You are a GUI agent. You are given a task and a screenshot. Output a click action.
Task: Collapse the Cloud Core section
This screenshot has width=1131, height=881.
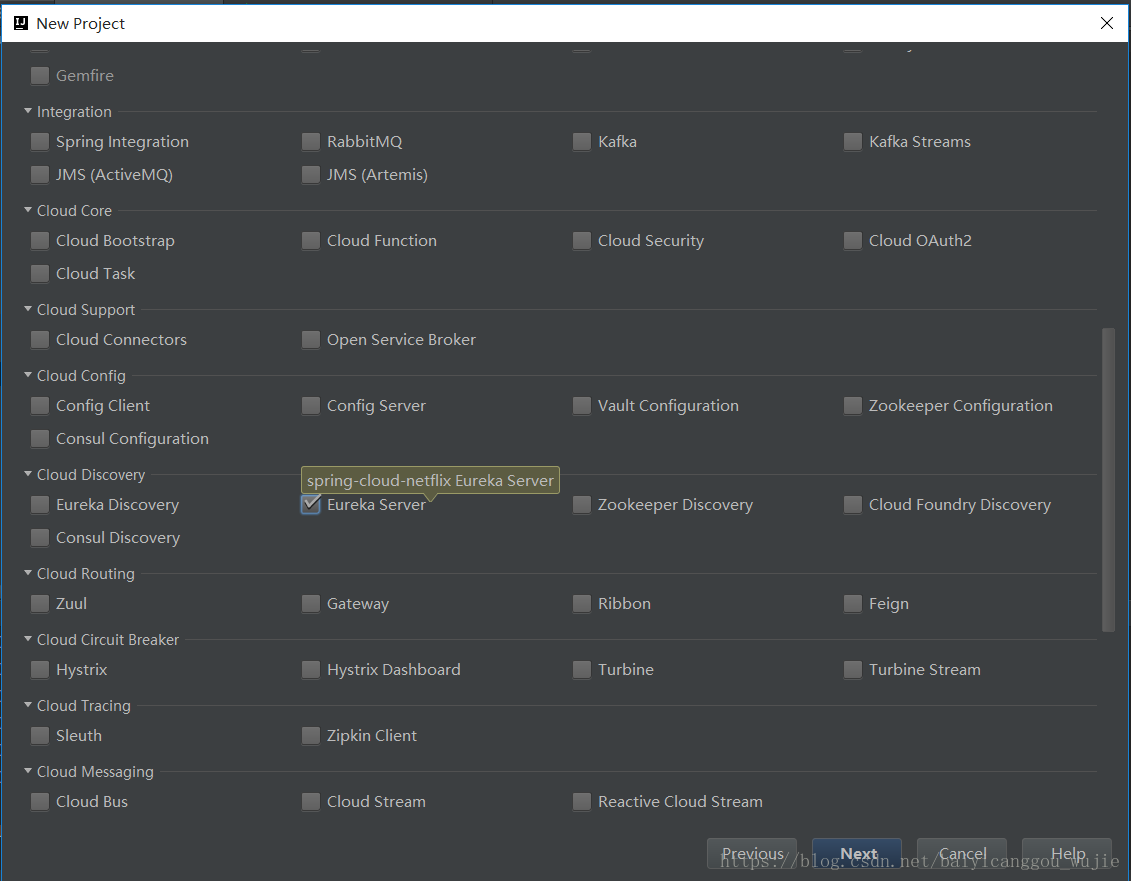point(28,210)
